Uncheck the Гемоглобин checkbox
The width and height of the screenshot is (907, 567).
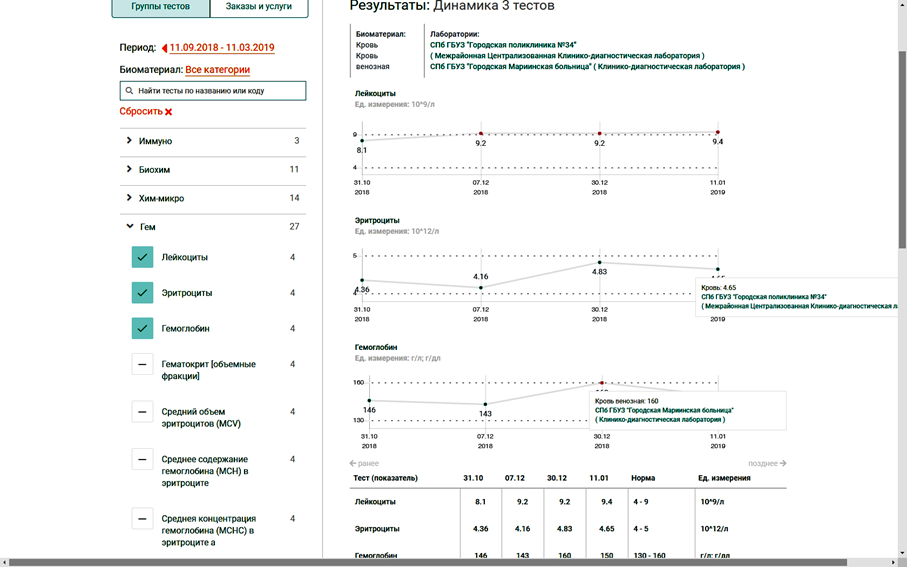(x=142, y=329)
